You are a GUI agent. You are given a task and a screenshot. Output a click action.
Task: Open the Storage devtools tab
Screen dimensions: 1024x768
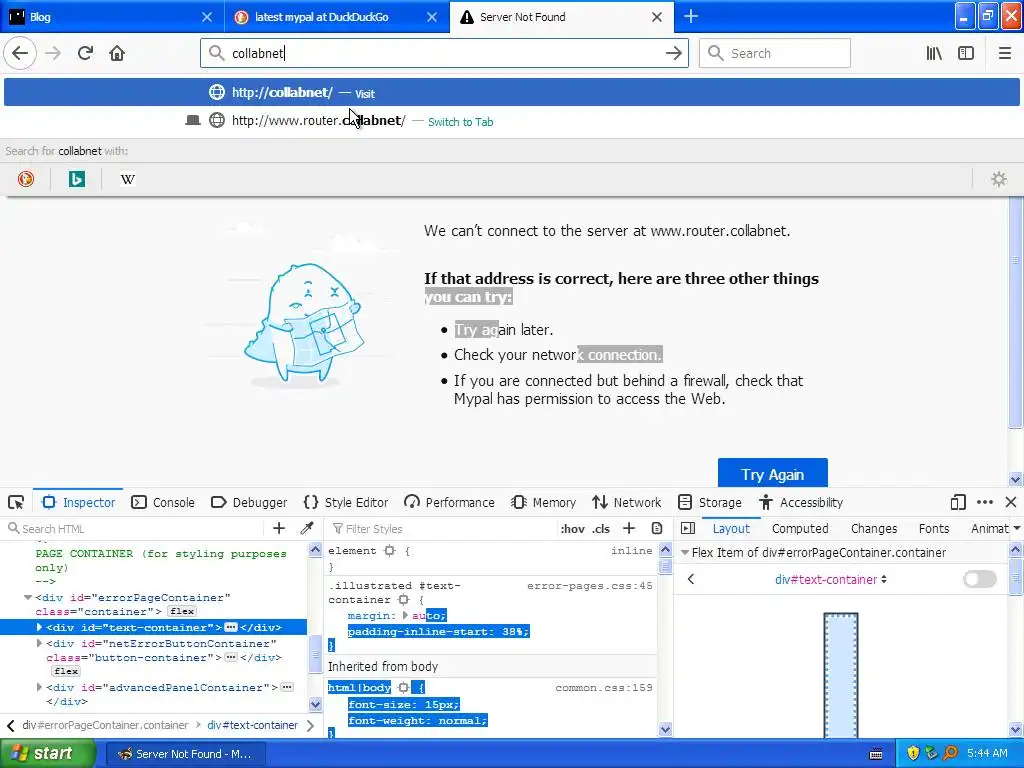[x=710, y=502]
